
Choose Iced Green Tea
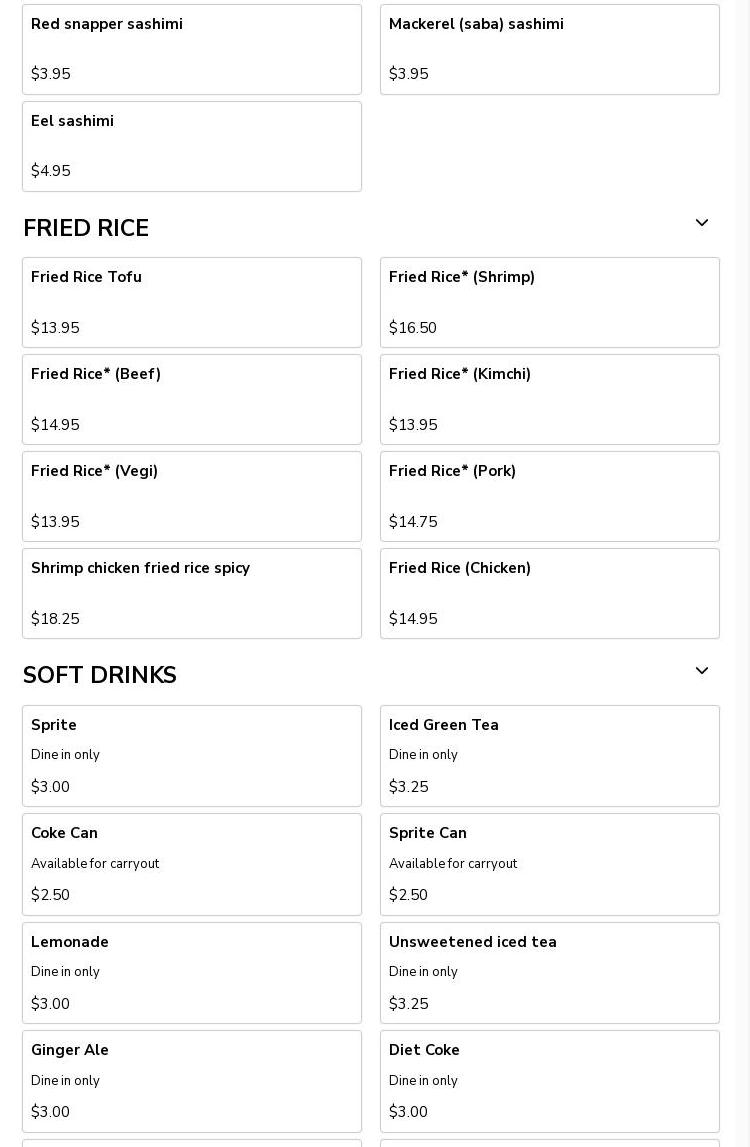coord(550,756)
